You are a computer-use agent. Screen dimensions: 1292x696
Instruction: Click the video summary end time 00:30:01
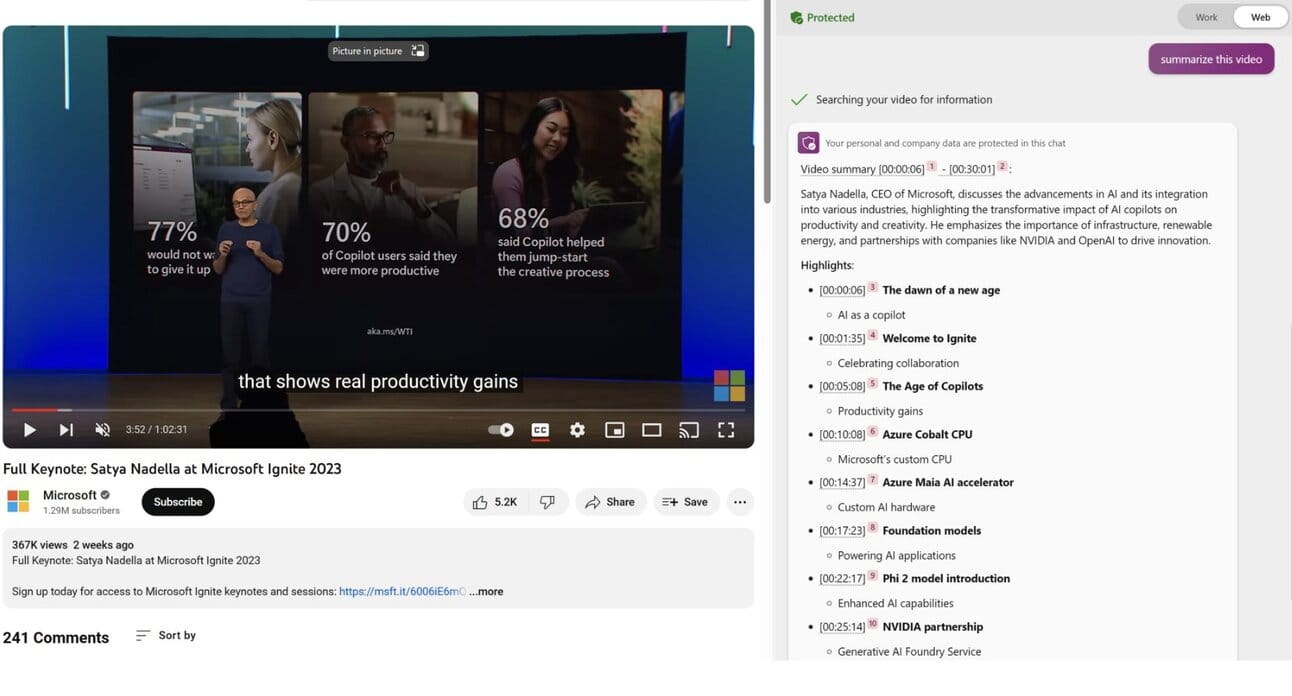point(971,170)
